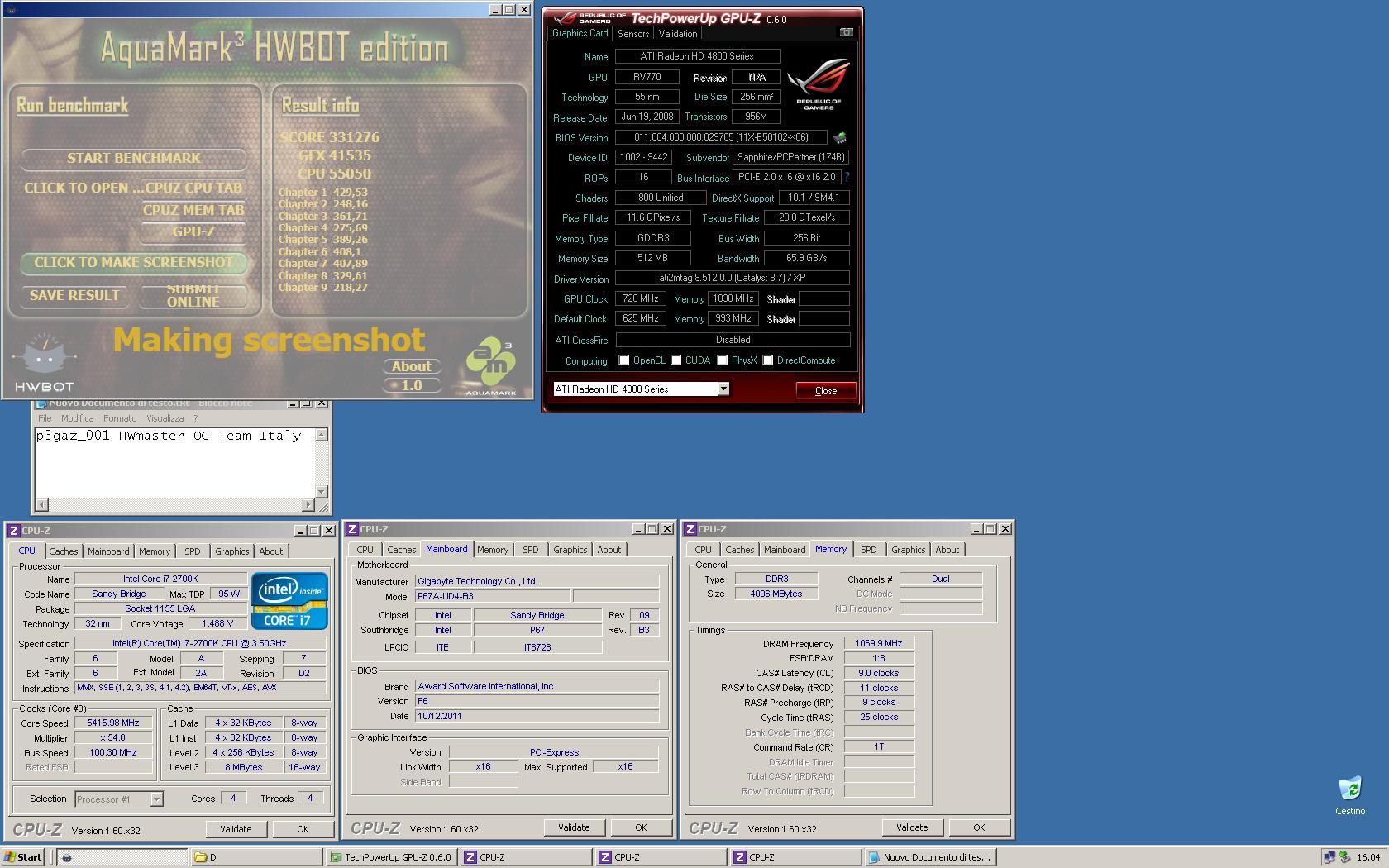
Task: Open the Formato menu in Notepad
Action: click(120, 418)
